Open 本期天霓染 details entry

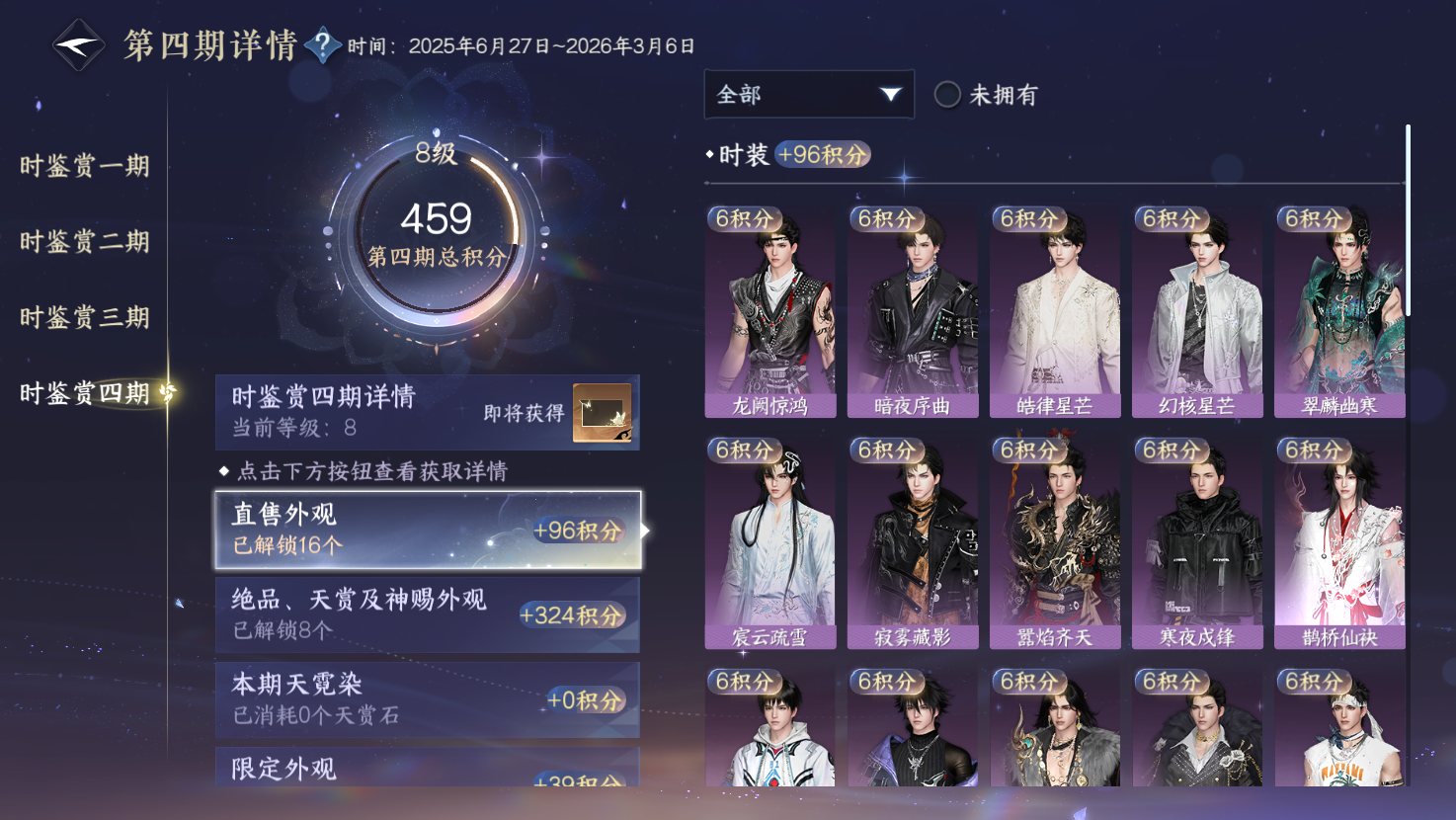pos(428,699)
